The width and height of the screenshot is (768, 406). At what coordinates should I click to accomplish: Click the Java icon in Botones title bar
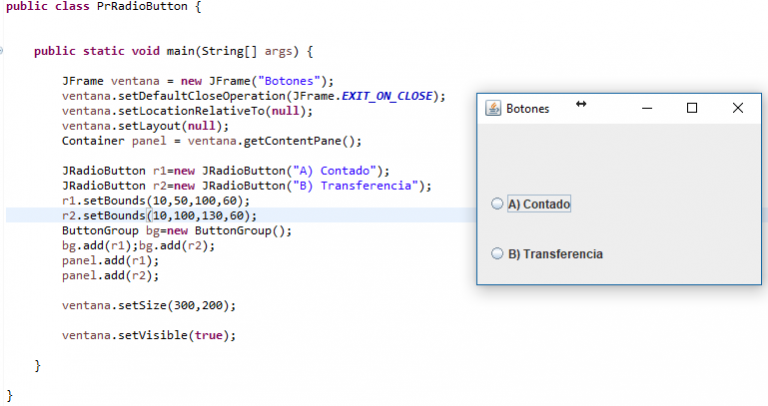click(492, 108)
